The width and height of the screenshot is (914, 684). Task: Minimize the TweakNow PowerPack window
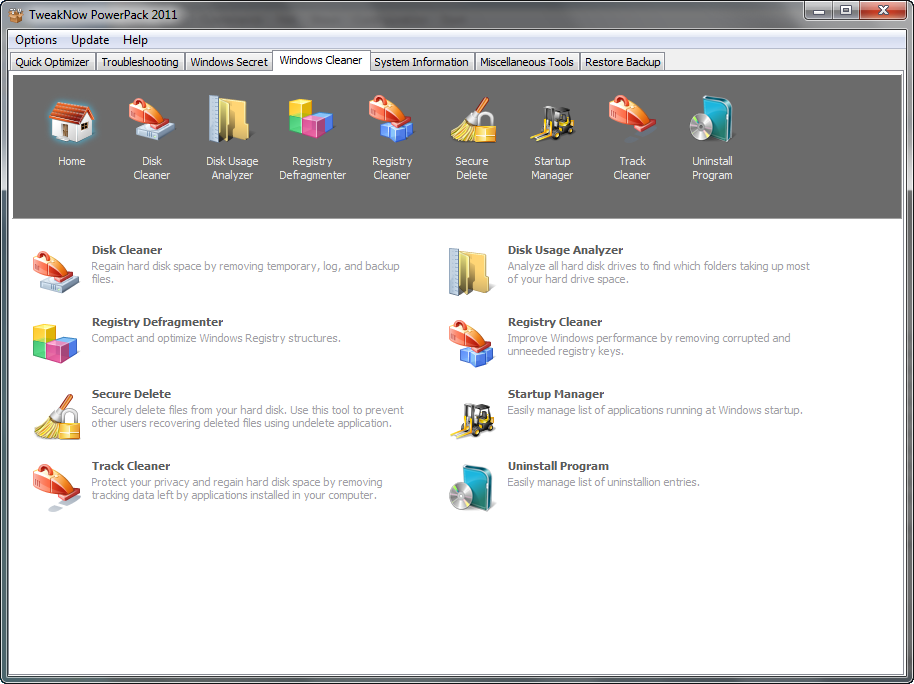coord(819,11)
